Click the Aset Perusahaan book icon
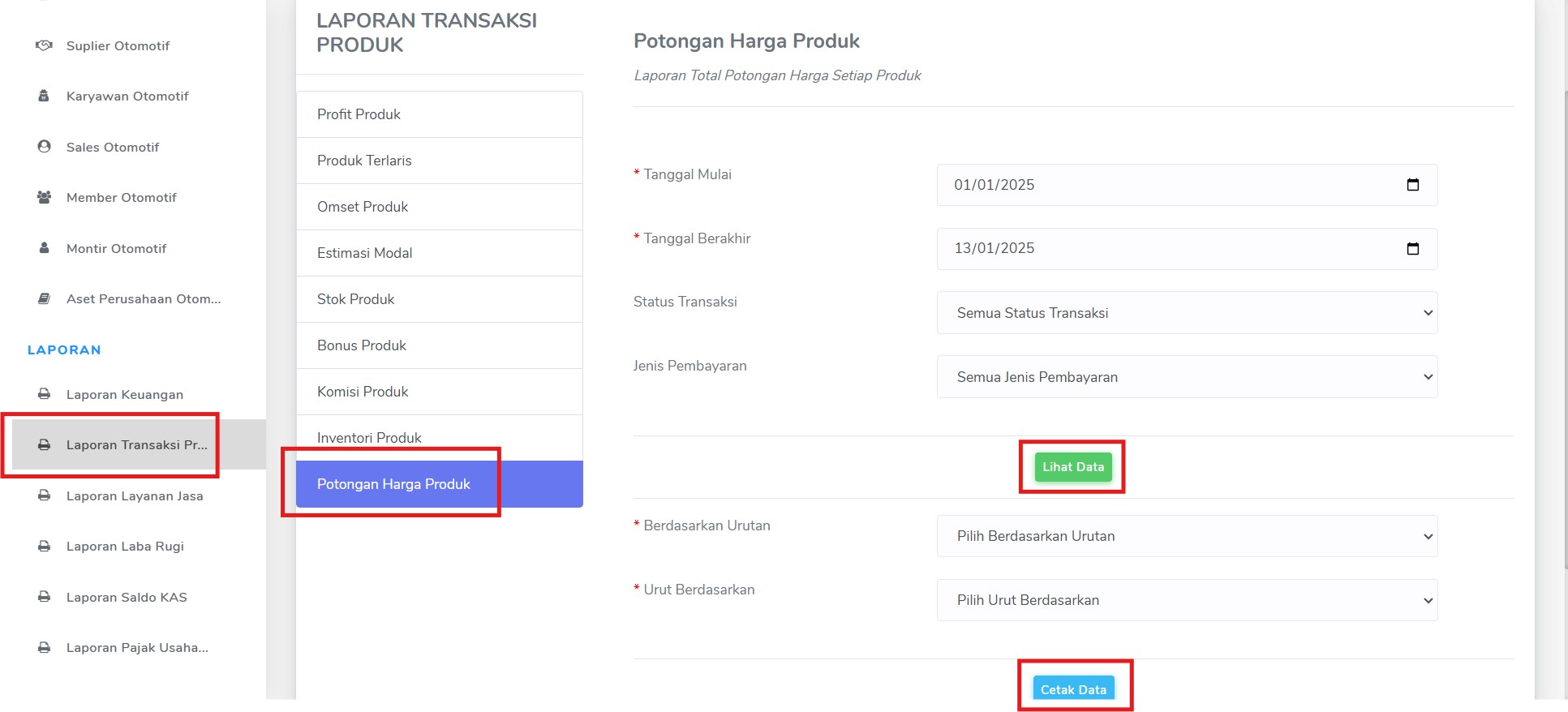The height and width of the screenshot is (712, 1568). 44,298
